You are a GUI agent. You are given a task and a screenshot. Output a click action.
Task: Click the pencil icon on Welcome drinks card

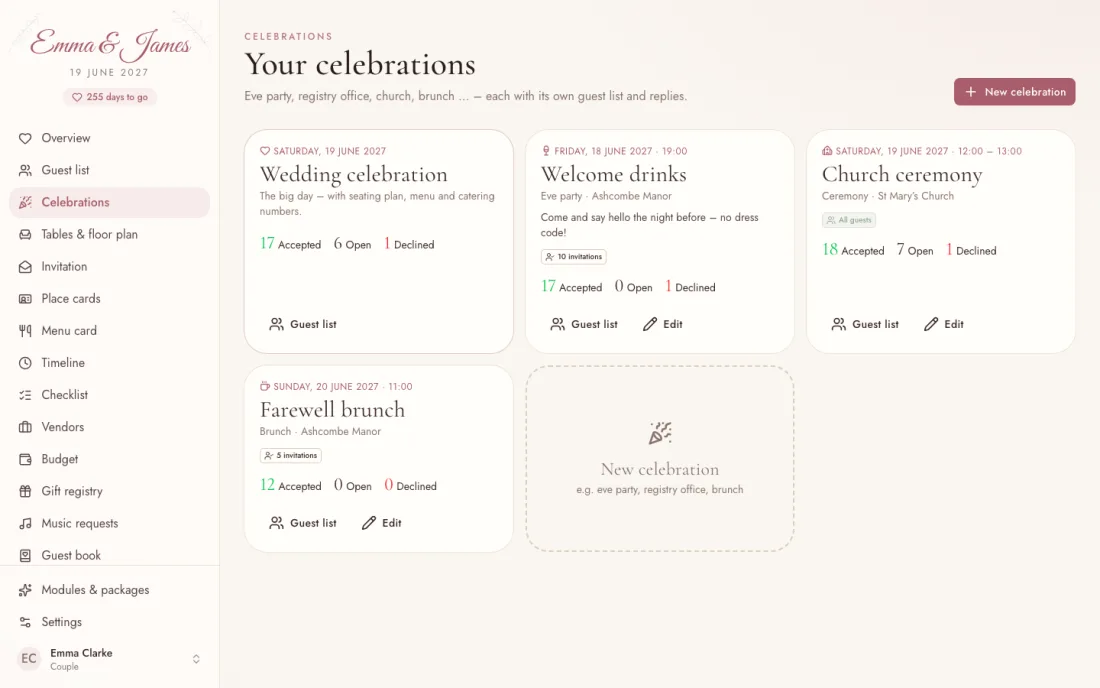coord(650,324)
